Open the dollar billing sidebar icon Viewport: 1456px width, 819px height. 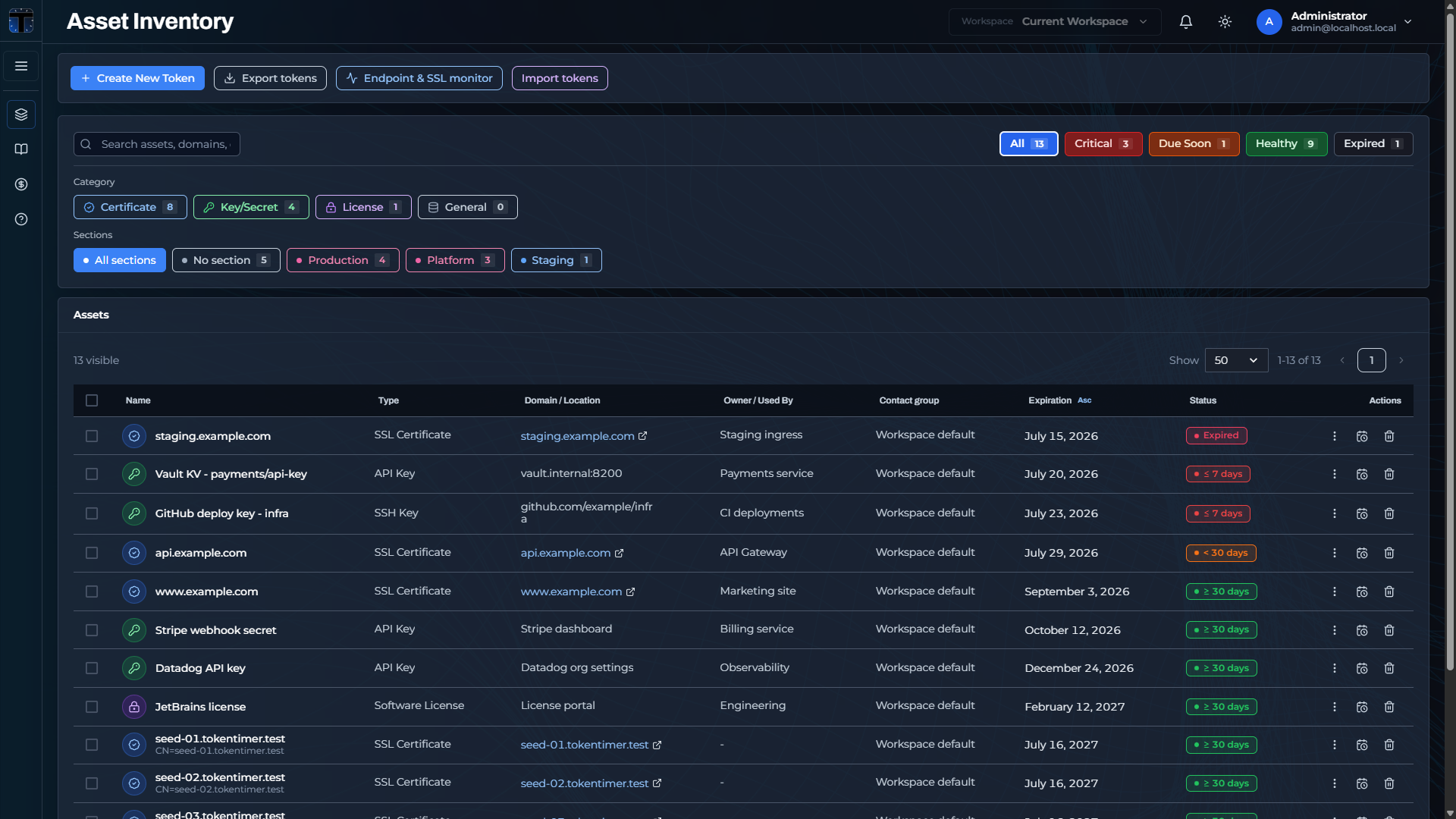coord(21,184)
